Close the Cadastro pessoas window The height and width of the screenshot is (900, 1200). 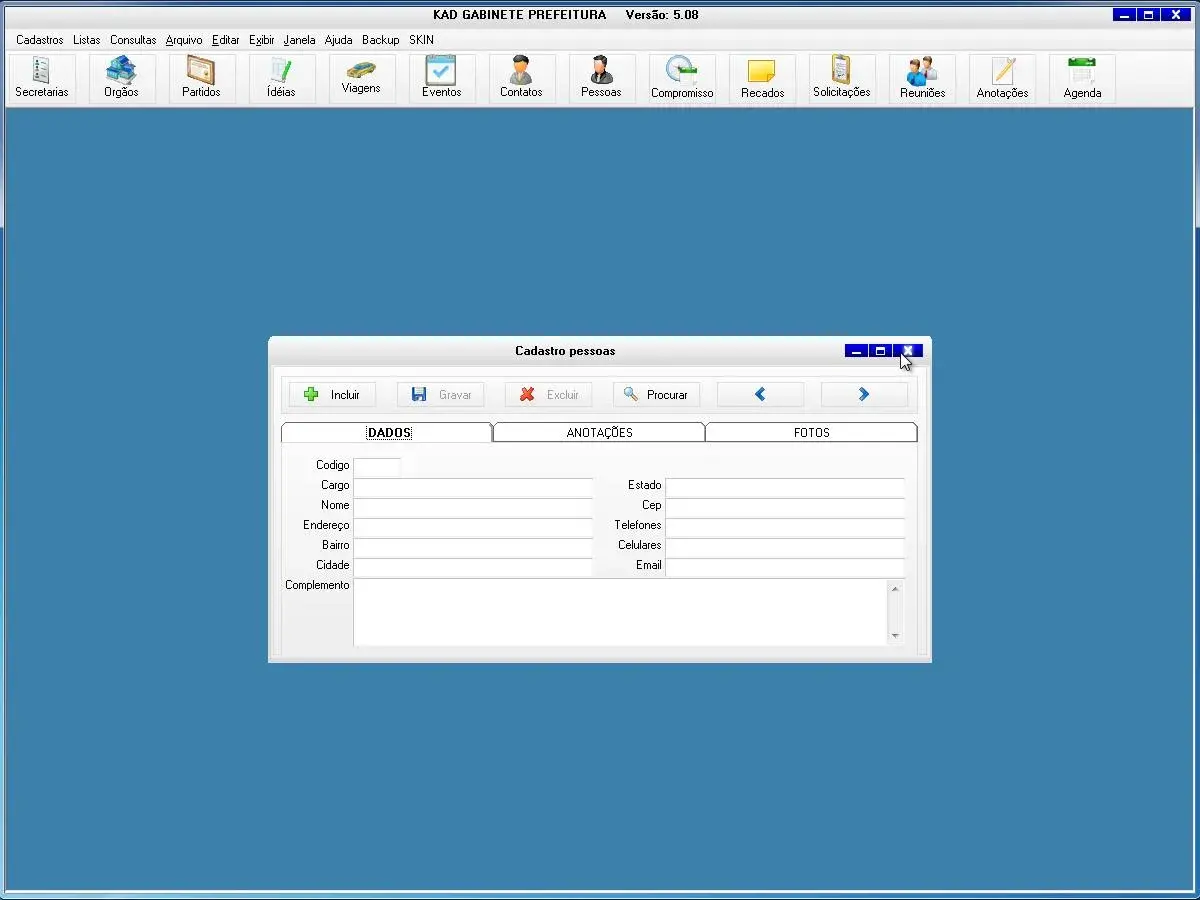pos(907,351)
